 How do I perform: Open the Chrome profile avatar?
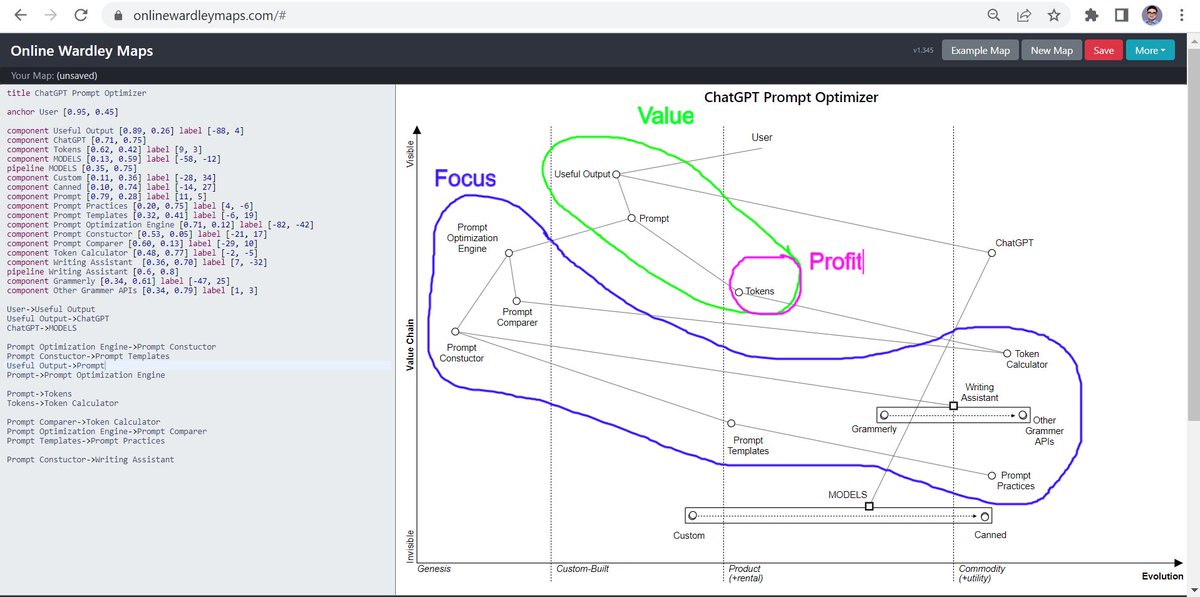1151,16
